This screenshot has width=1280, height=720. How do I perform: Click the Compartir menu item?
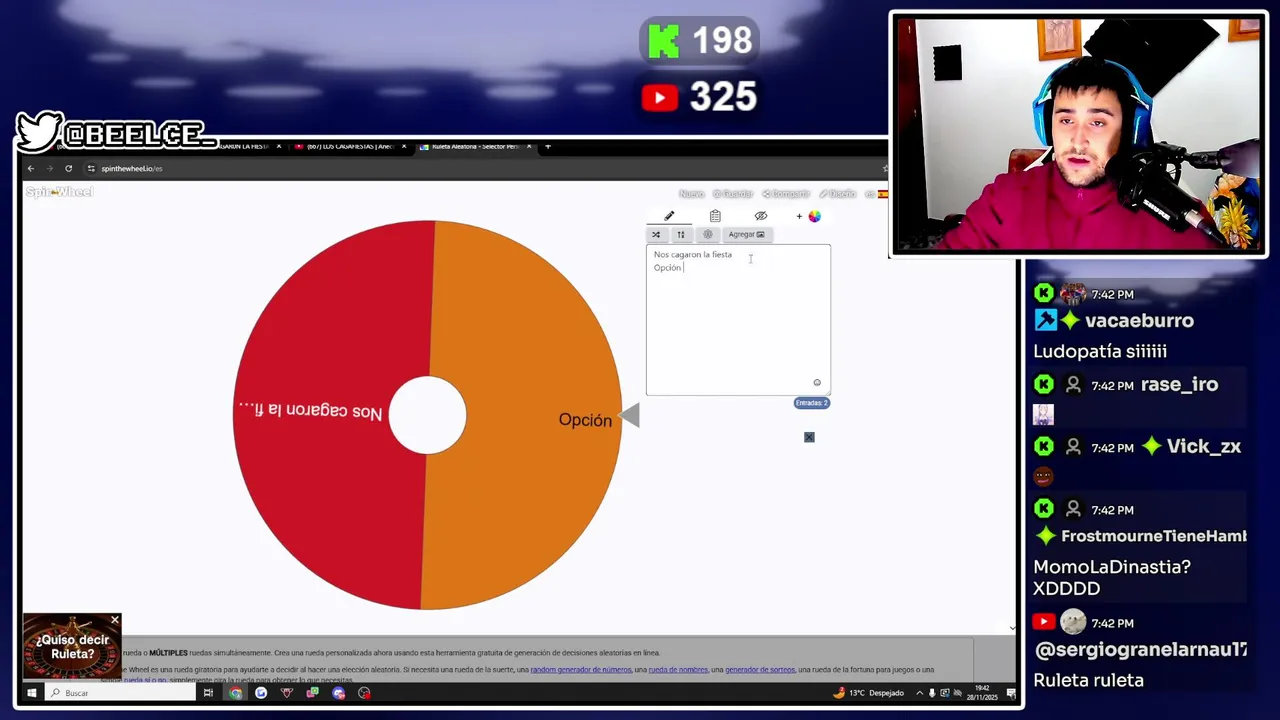tap(786, 194)
